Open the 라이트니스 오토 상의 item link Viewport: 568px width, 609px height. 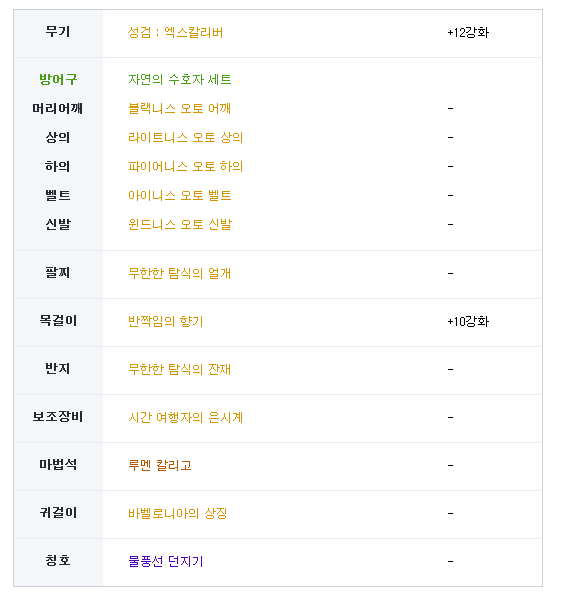tap(185, 137)
